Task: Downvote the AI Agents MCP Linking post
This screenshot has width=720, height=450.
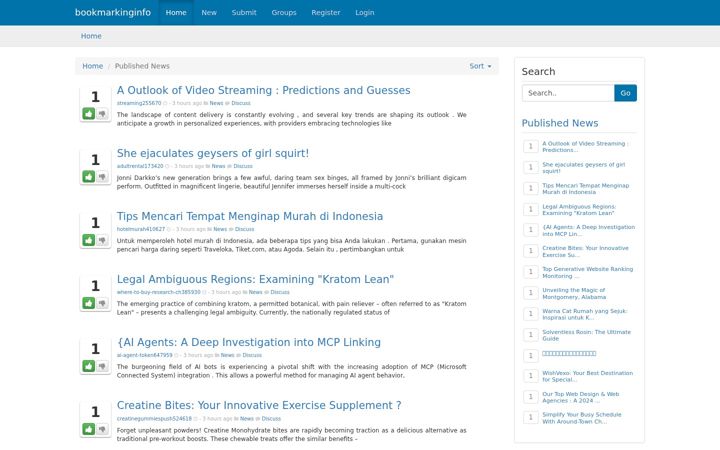Action: coord(102,366)
